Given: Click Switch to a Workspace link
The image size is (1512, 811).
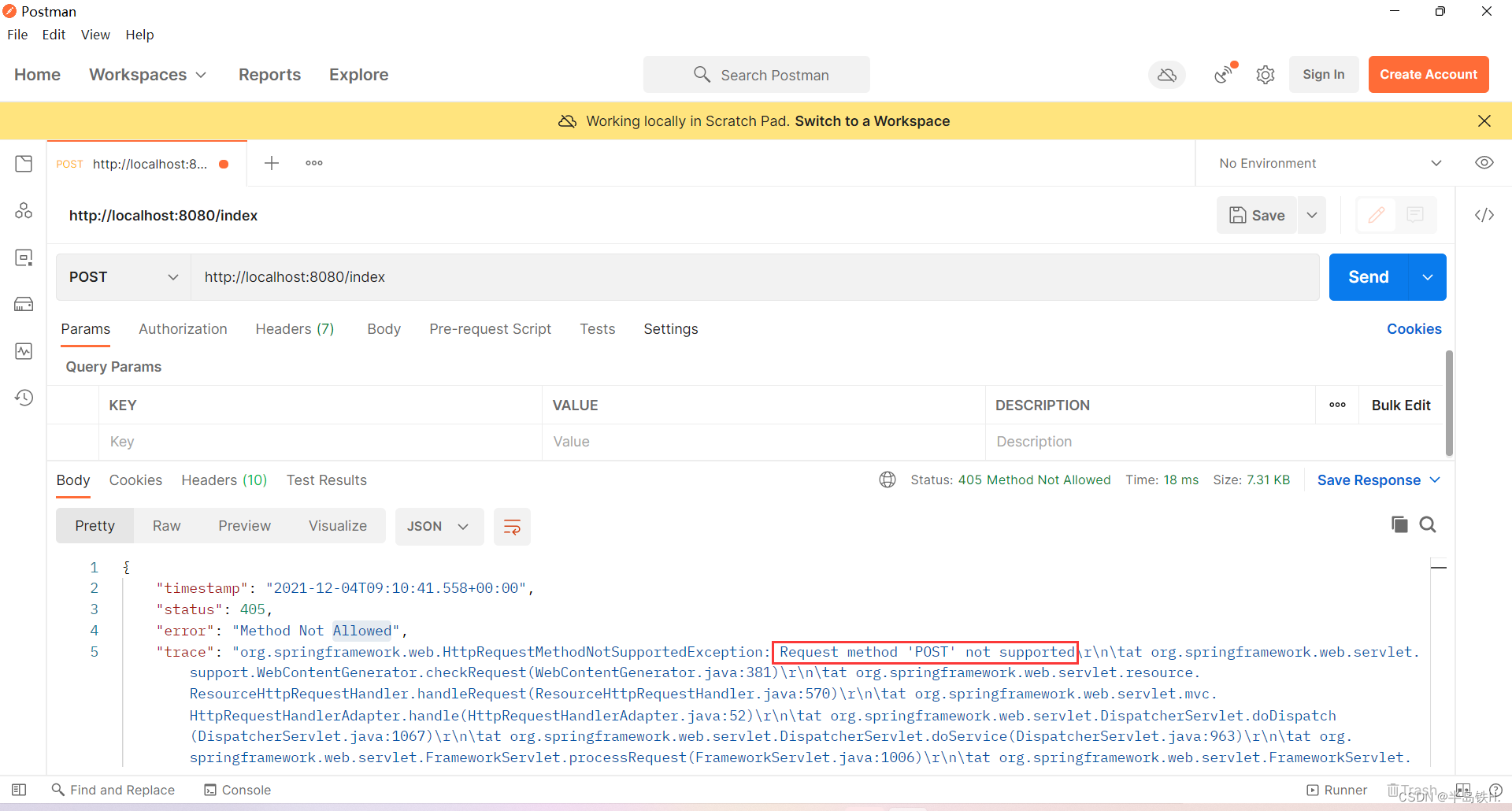Looking at the screenshot, I should click(872, 120).
